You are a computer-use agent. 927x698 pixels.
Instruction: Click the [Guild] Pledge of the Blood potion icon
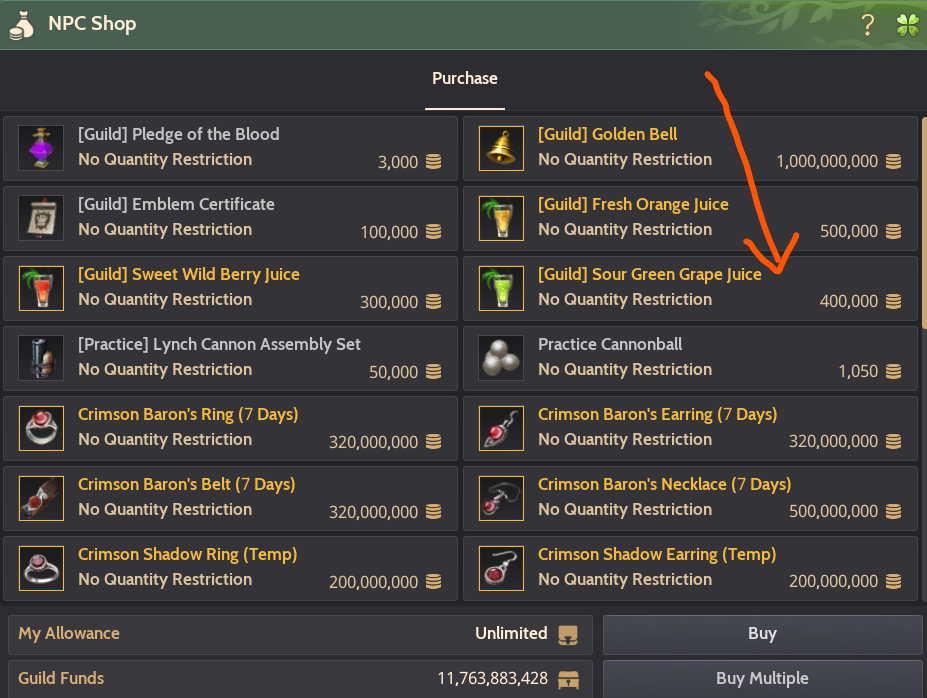tap(40, 147)
